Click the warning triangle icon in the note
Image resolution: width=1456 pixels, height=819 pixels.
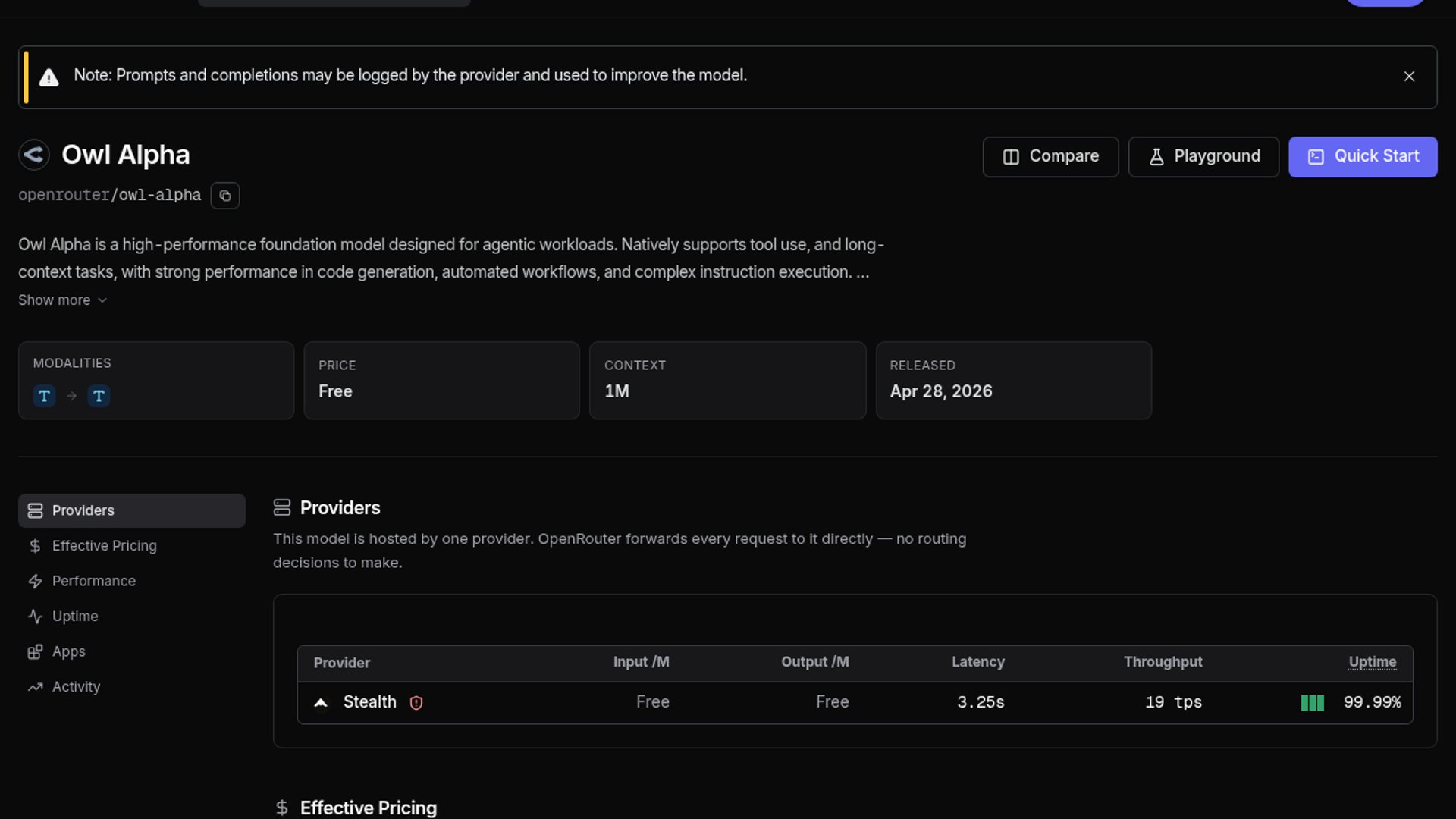(49, 77)
